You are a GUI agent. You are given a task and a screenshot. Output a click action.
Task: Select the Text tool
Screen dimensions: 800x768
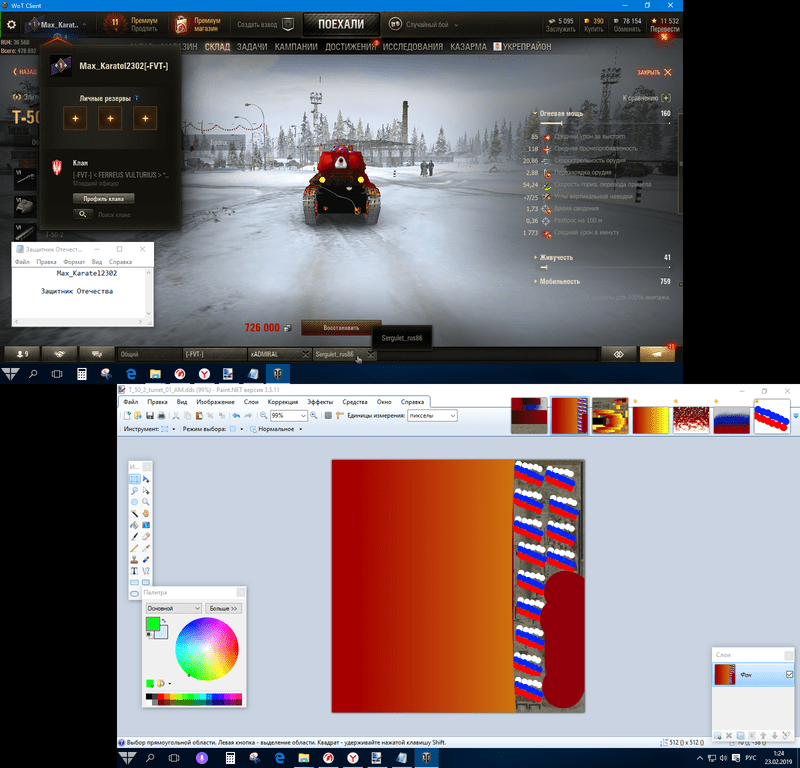tap(134, 571)
